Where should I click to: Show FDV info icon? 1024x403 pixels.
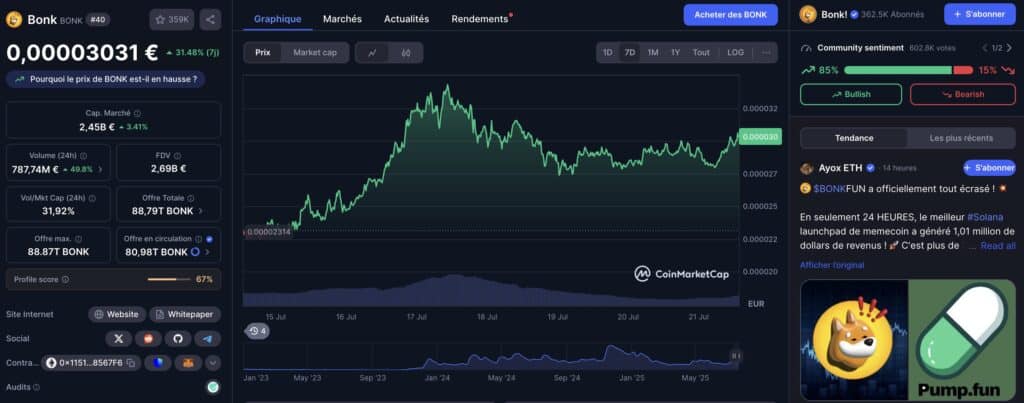tap(178, 155)
